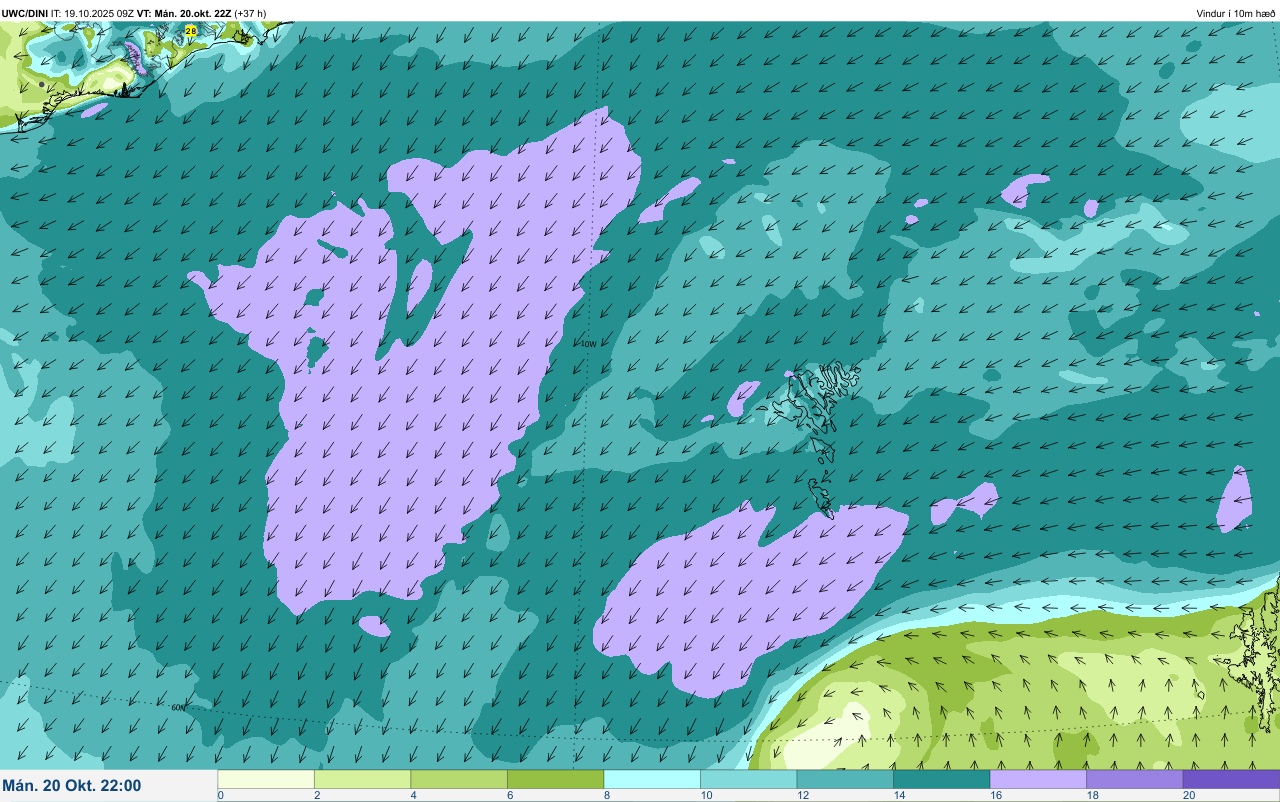Click the legend value 20
This screenshot has width=1280, height=802.
pyautogui.click(x=1187, y=795)
